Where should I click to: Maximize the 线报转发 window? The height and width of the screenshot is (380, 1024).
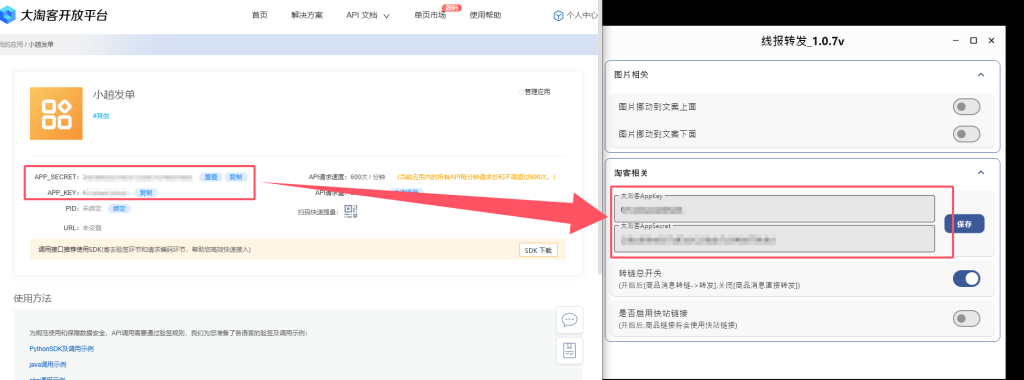974,40
